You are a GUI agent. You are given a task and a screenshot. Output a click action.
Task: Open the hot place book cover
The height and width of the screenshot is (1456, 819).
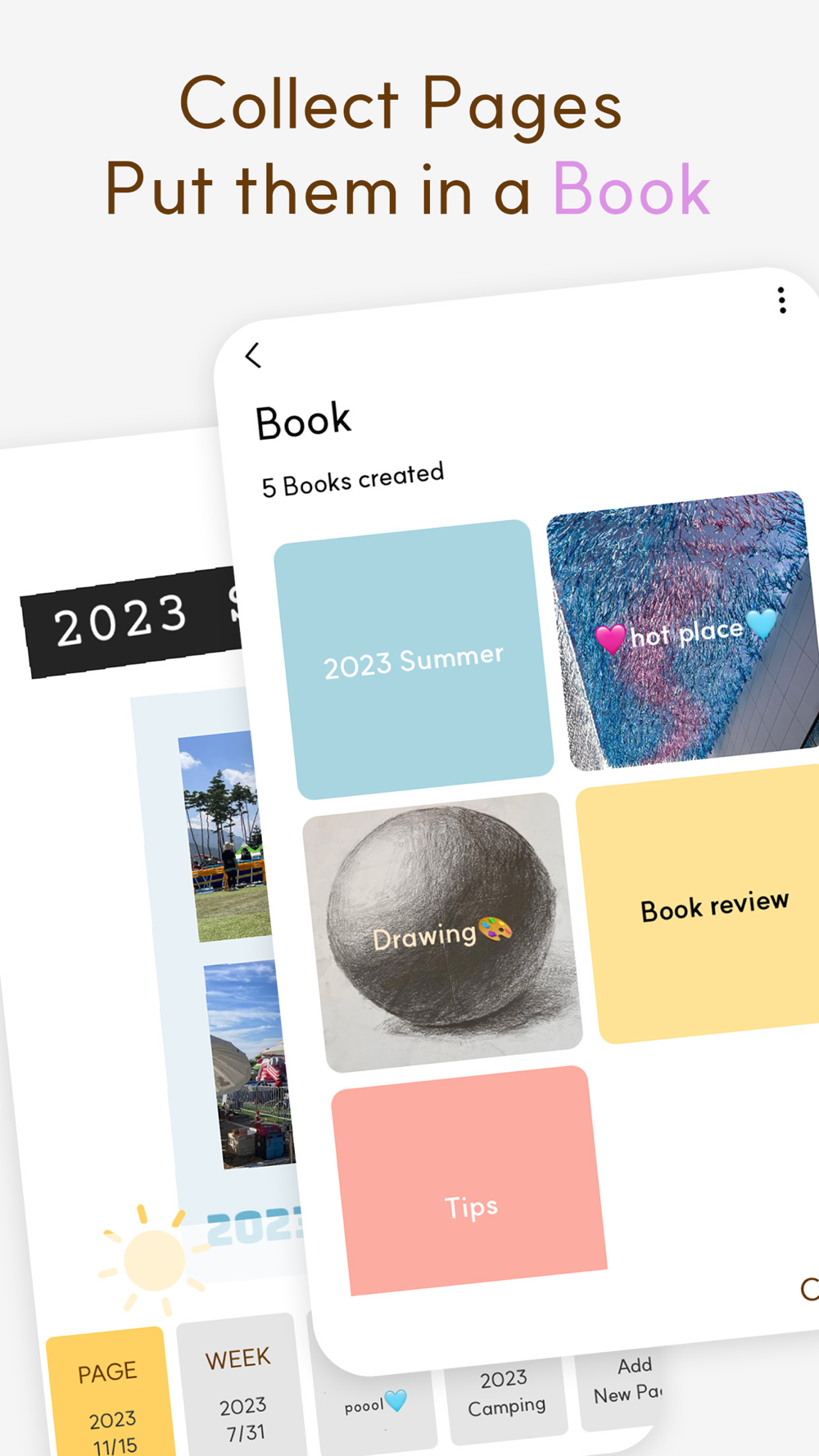tap(684, 631)
